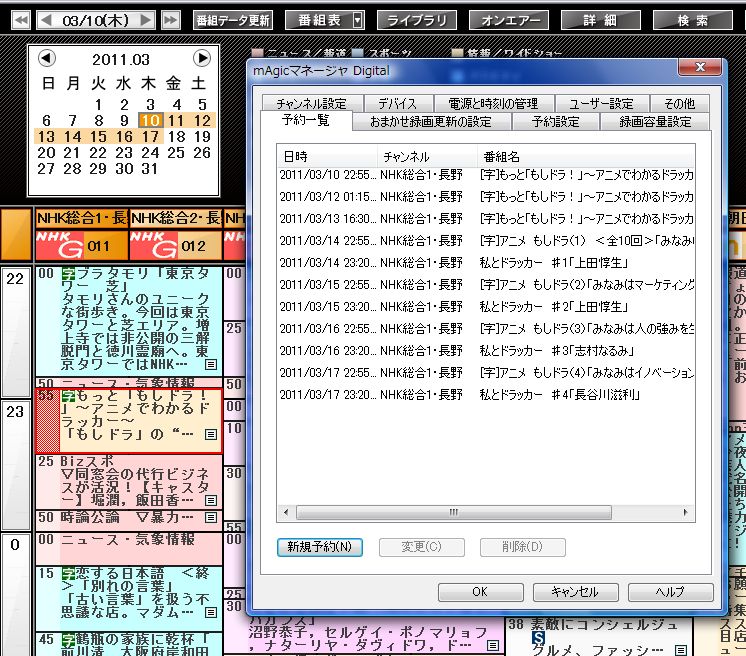Open the 電源と時刻の管理 tab
The width and height of the screenshot is (746, 656).
point(493,103)
